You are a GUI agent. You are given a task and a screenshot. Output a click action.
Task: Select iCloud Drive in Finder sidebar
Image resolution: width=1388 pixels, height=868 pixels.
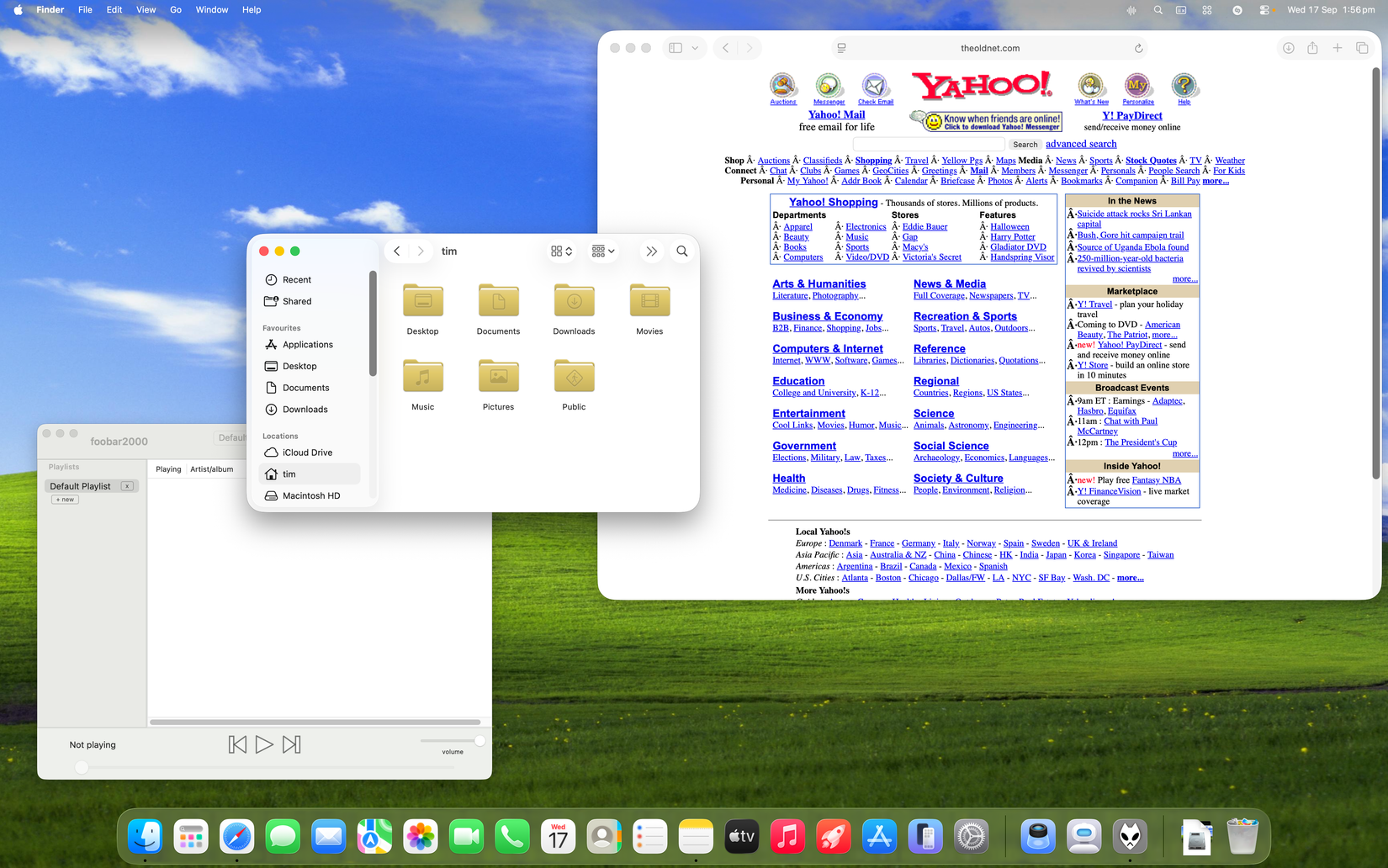click(310, 453)
